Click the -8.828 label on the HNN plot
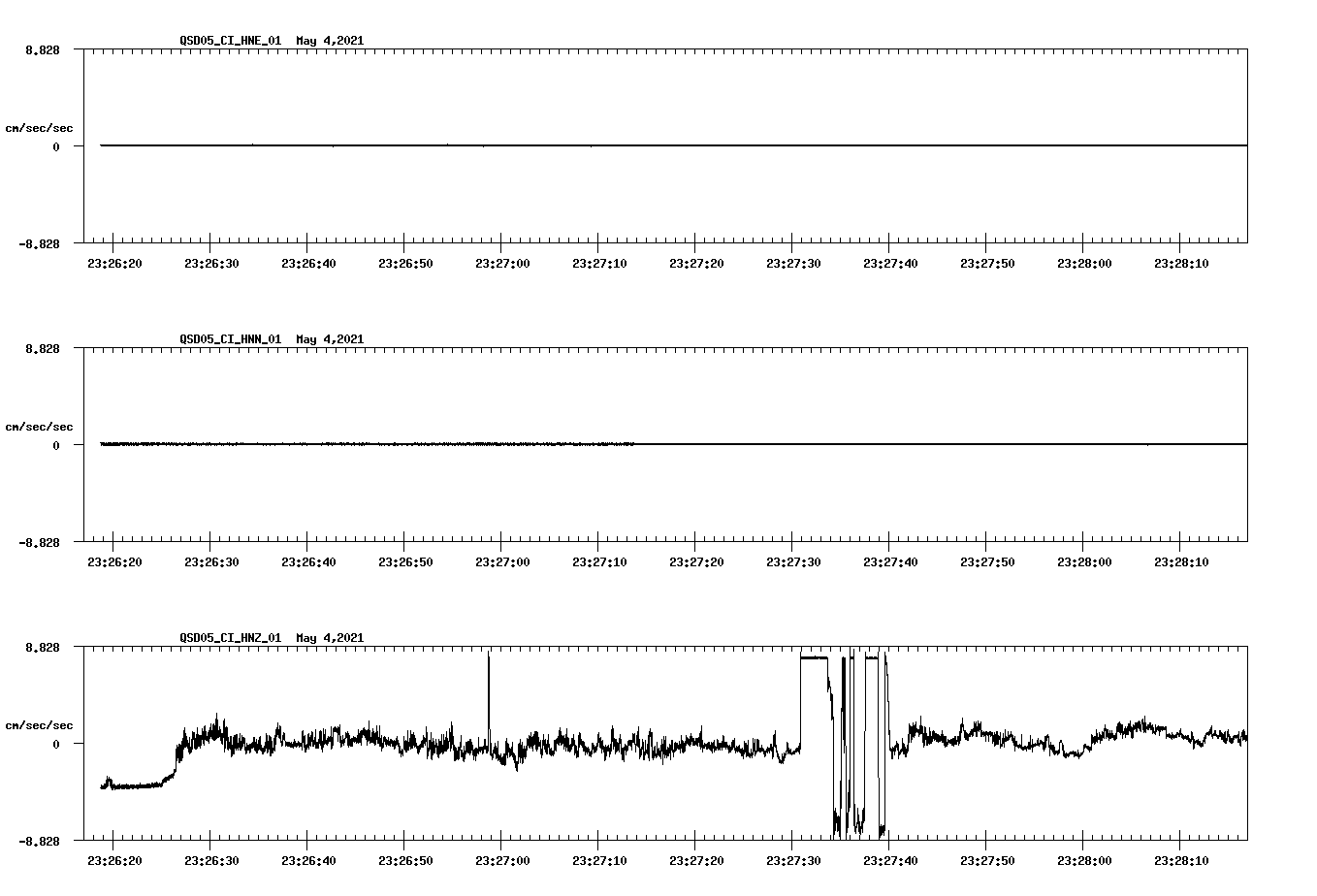 tap(39, 541)
